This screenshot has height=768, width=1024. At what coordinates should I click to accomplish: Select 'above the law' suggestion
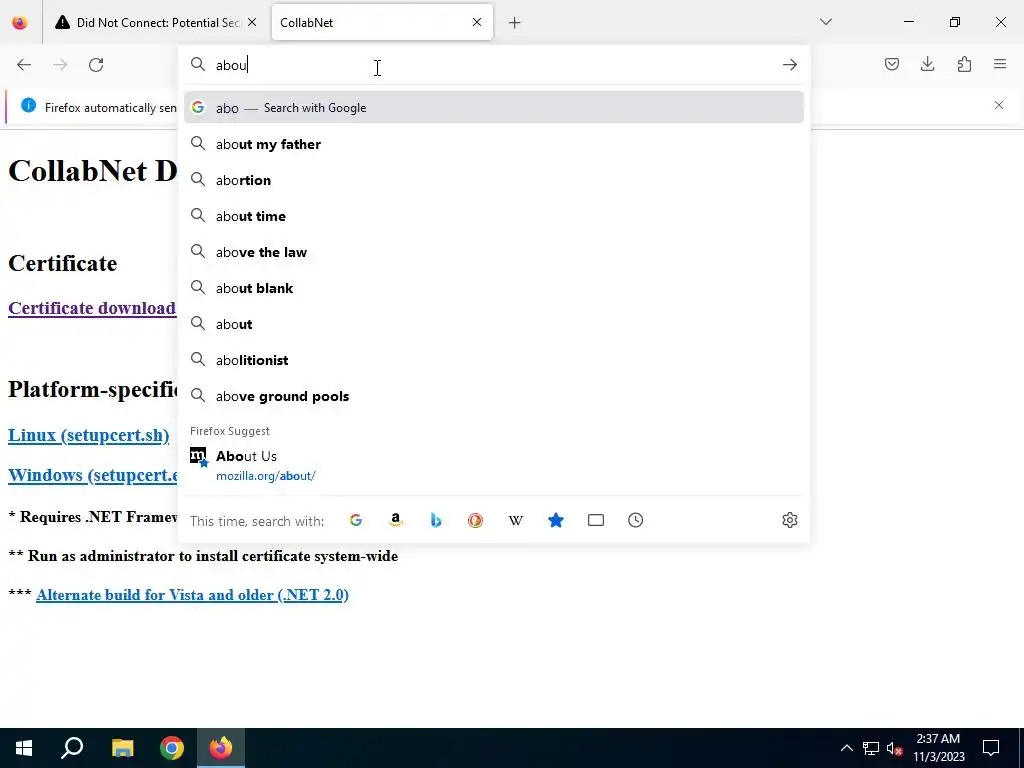[x=494, y=251]
